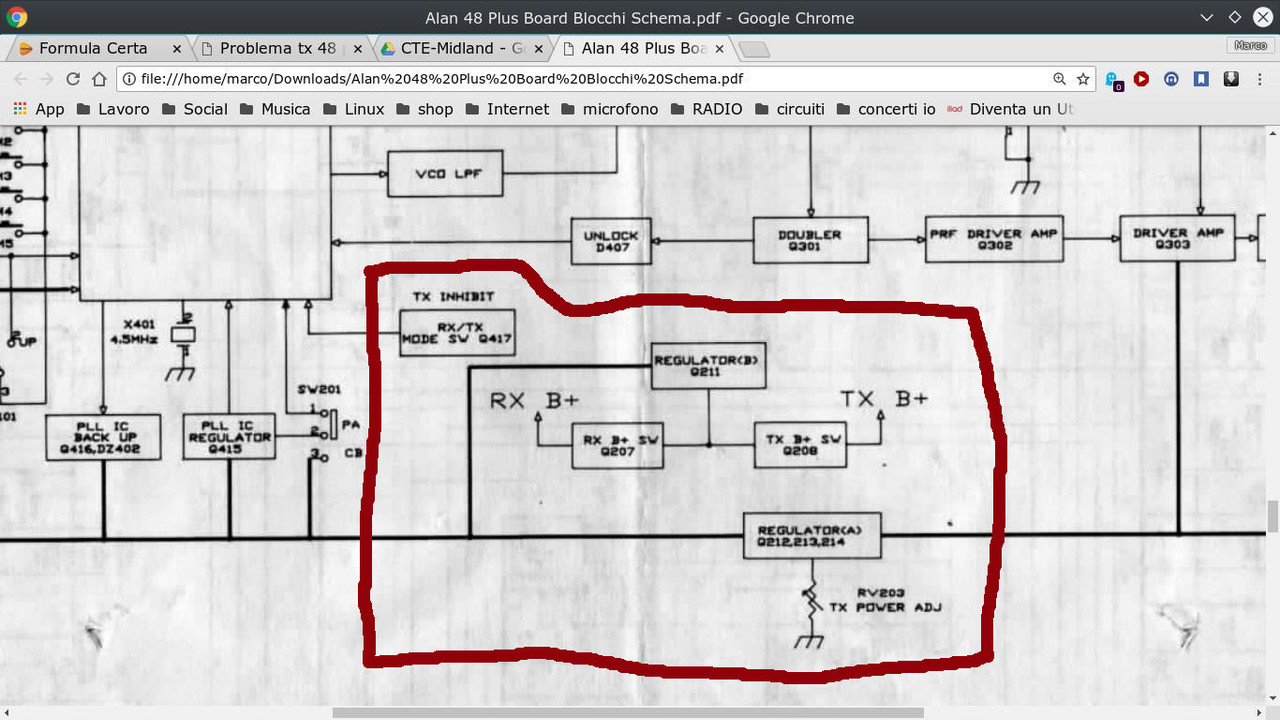Open the circuiti bookmarks folder

[x=789, y=109]
